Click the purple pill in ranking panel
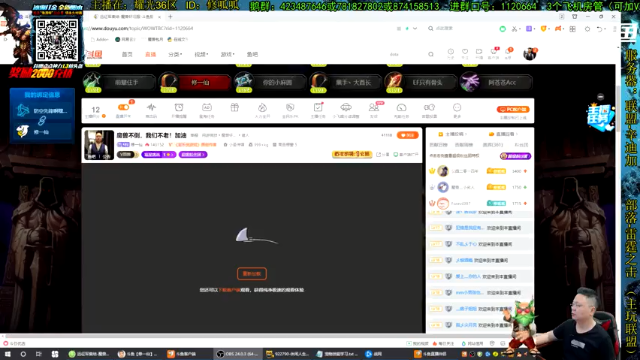The height and width of the screenshot is (360, 640). (515, 156)
